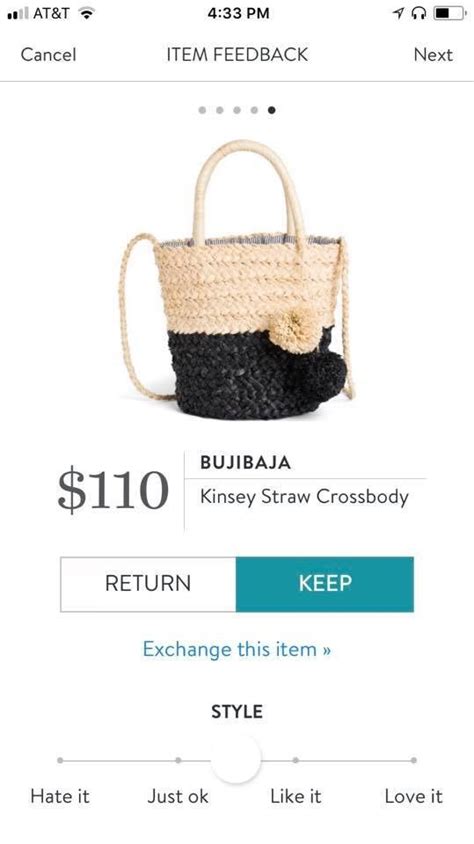Select the fifth active page dot

(272, 110)
